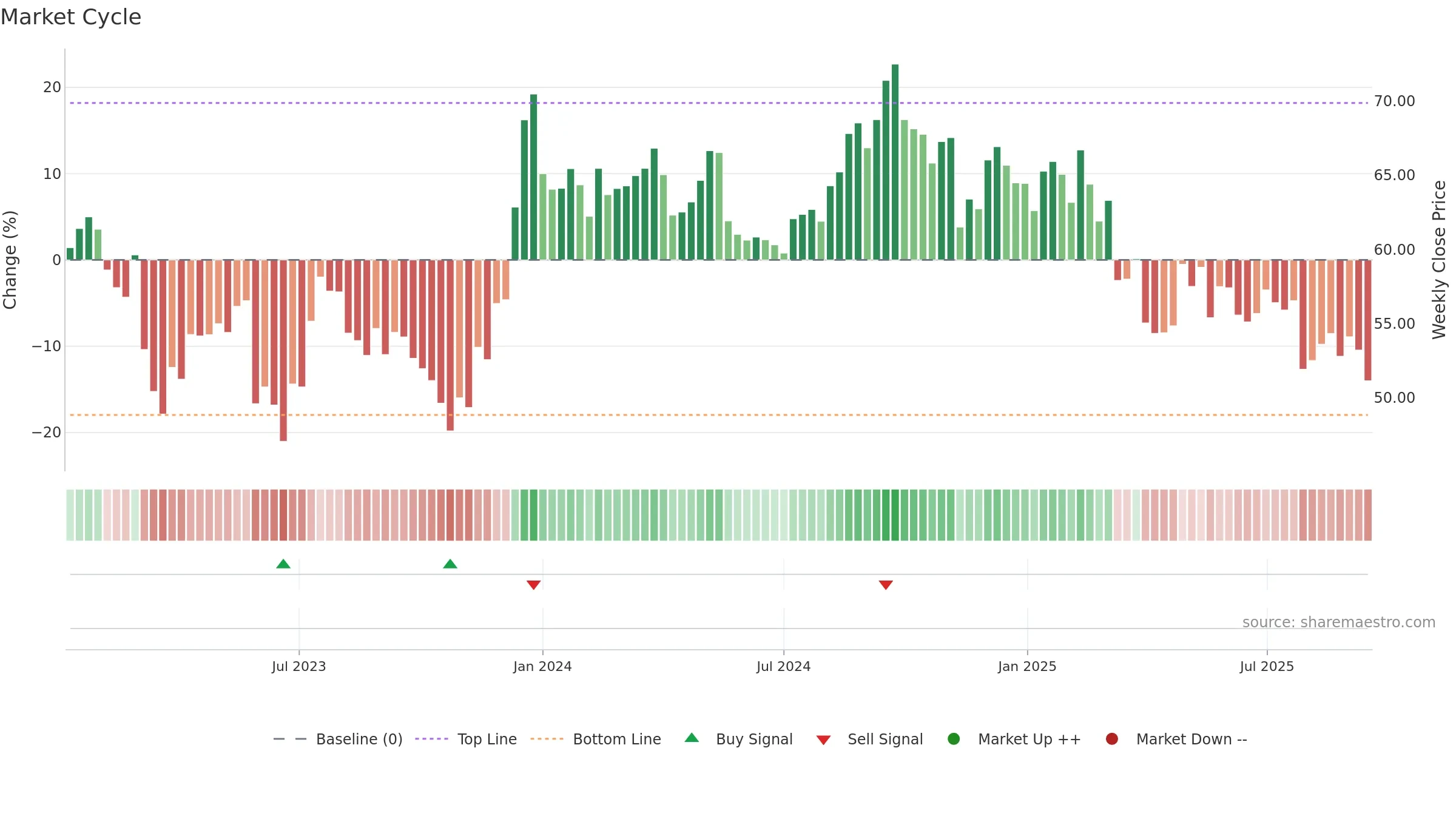Select the sell signal marker near Jan 2024

(x=534, y=585)
